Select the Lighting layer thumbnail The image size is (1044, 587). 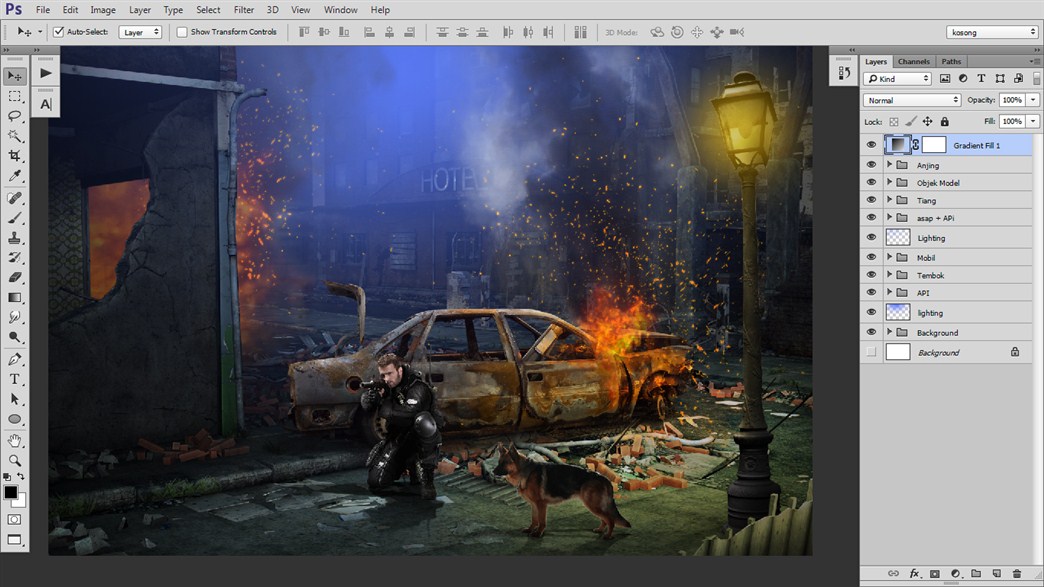(x=898, y=237)
